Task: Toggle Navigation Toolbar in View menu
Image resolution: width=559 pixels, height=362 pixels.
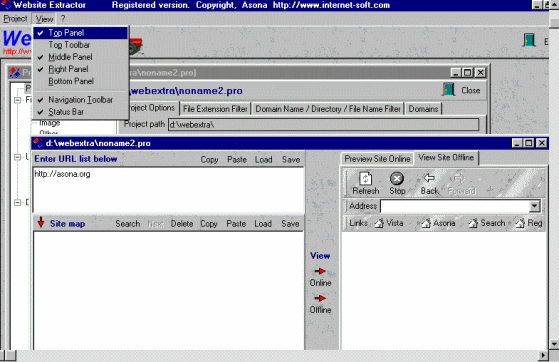Action: coord(81,100)
